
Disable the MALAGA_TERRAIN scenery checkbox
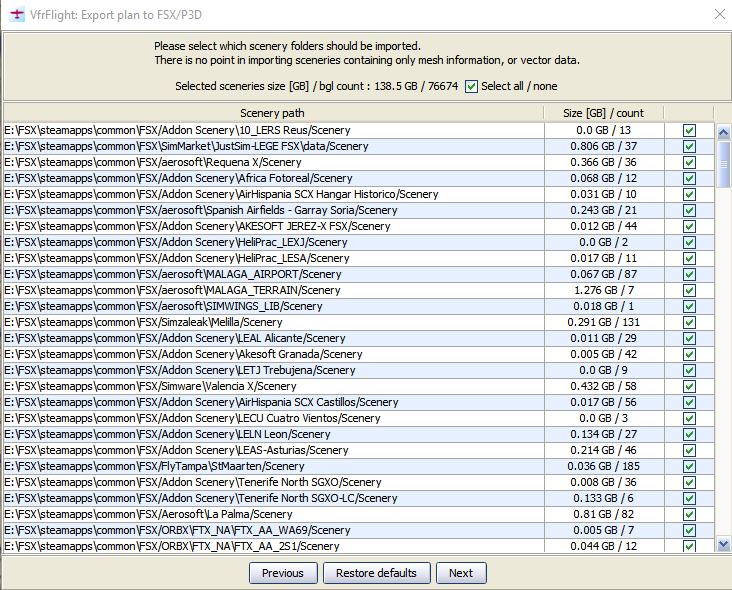[x=689, y=290]
